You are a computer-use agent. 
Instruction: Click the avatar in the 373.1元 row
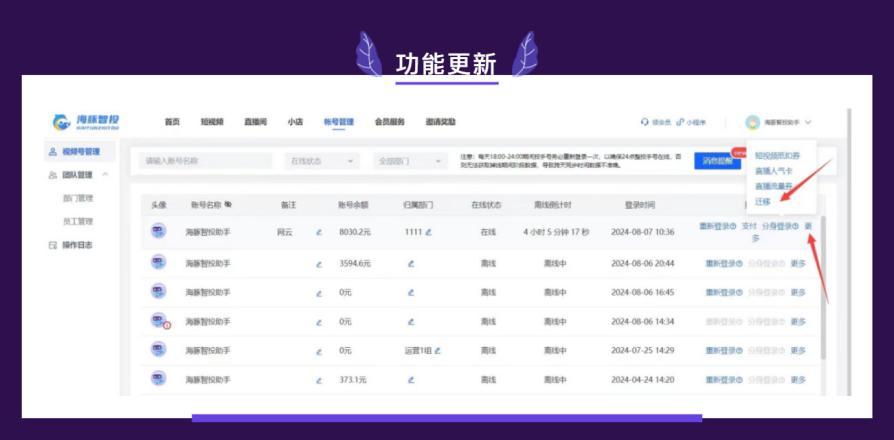159,378
